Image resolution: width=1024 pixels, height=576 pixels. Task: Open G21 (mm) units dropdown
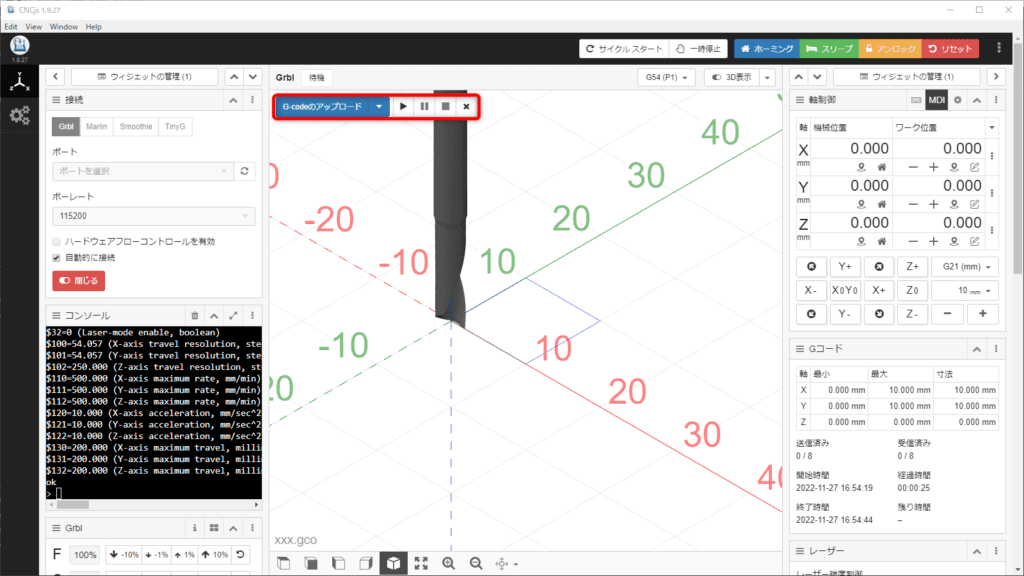point(966,266)
